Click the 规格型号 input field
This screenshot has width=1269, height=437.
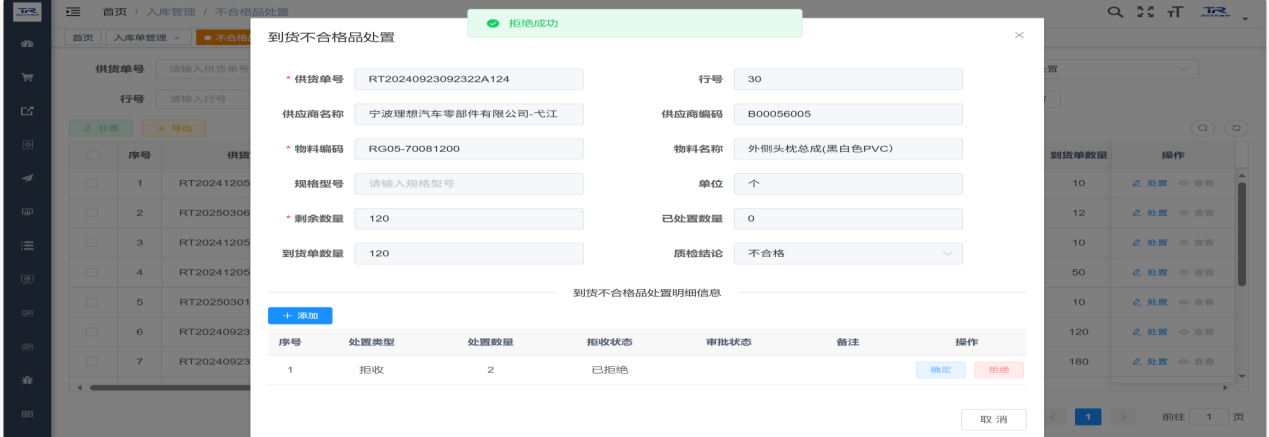tap(469, 184)
